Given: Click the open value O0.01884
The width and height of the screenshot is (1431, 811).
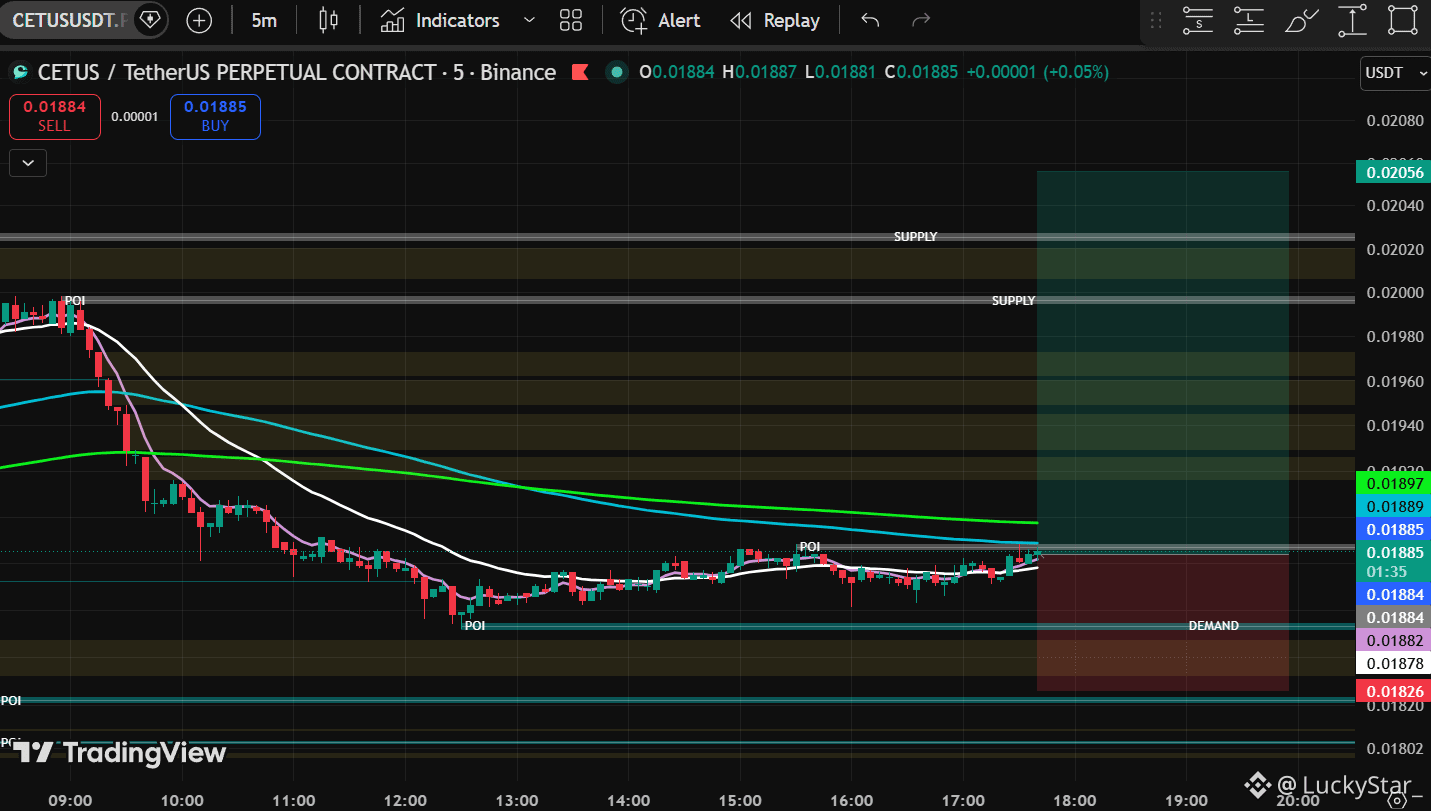Looking at the screenshot, I should 677,72.
